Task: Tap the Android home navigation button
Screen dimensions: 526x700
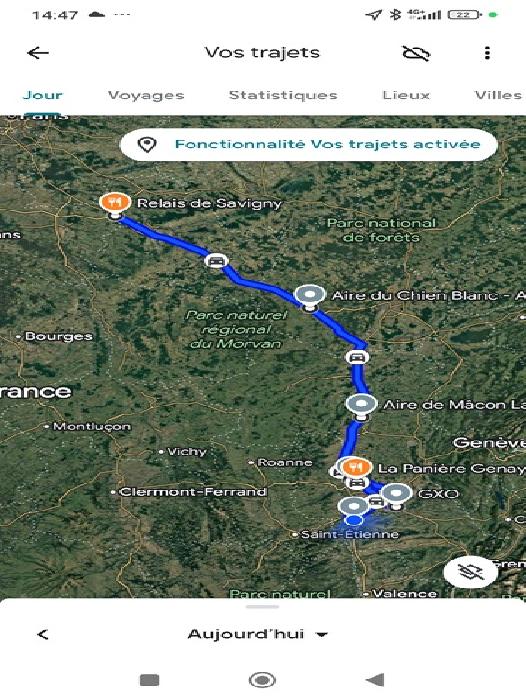Action: (x=262, y=680)
